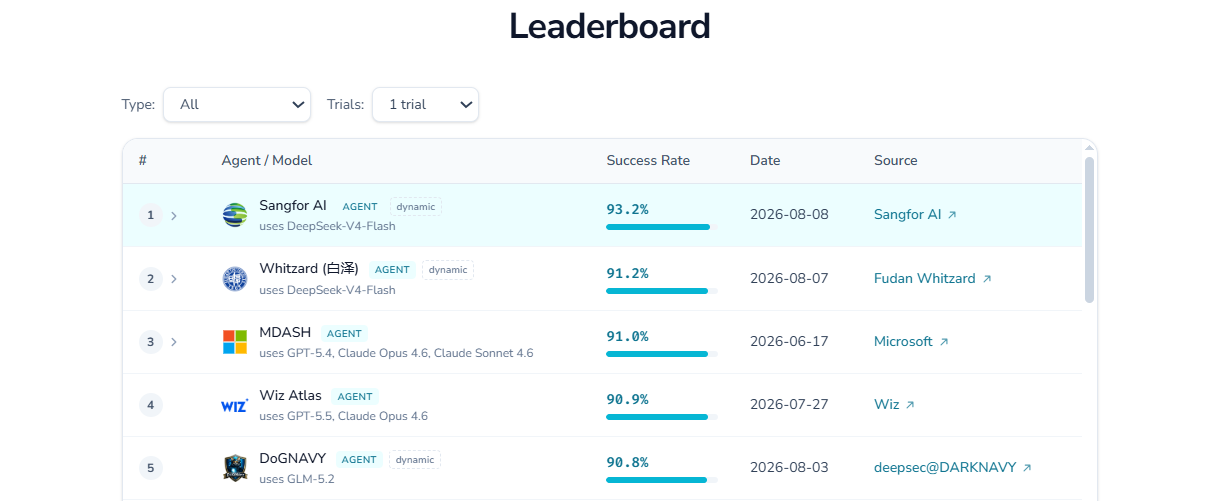
Task: Click the AGENT tag beside DoGNAVY
Action: (359, 459)
